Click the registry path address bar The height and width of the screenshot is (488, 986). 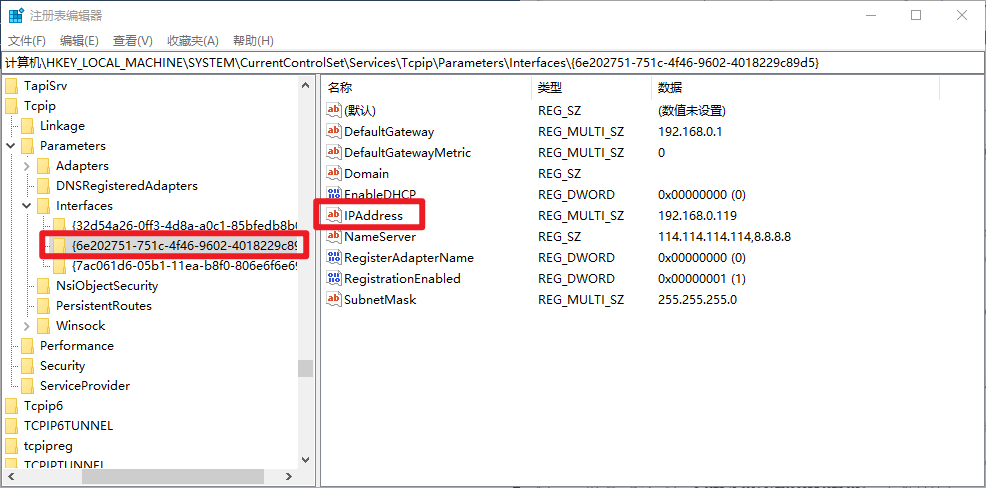pyautogui.click(x=493, y=63)
